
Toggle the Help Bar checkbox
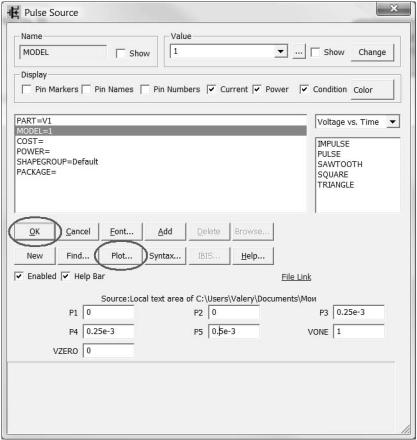66,276
